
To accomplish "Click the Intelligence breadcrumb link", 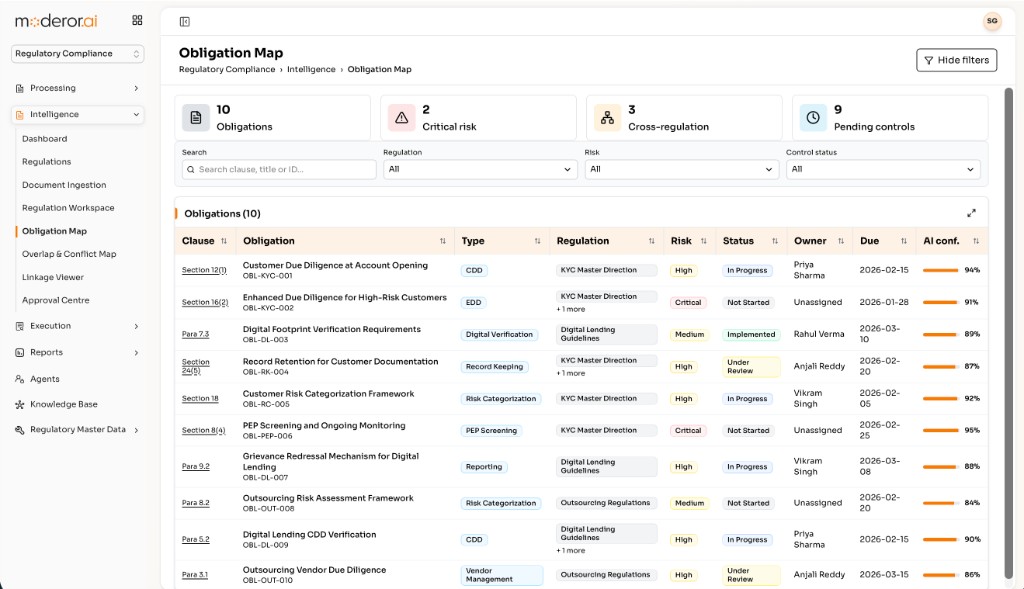I will tap(311, 69).
